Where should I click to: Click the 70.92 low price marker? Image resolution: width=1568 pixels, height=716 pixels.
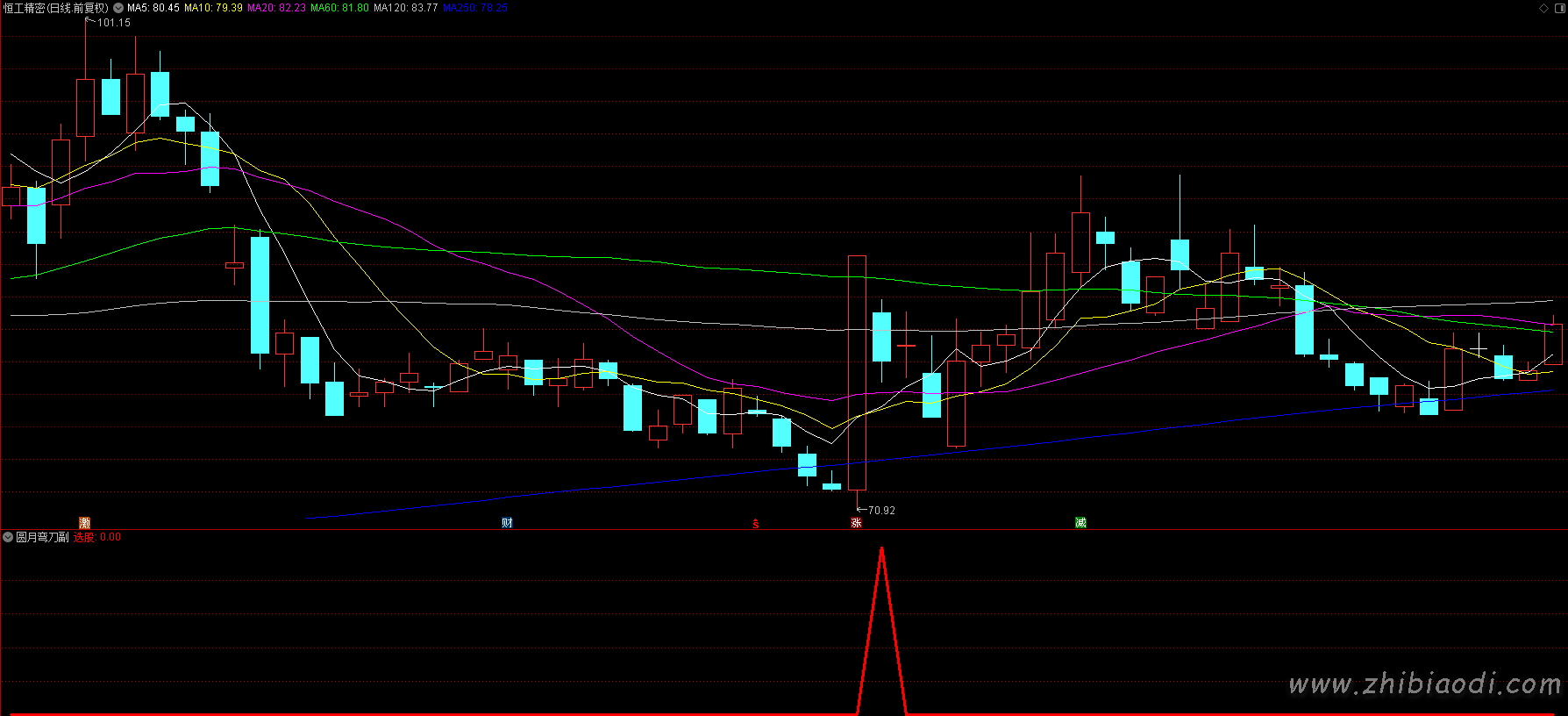(880, 511)
